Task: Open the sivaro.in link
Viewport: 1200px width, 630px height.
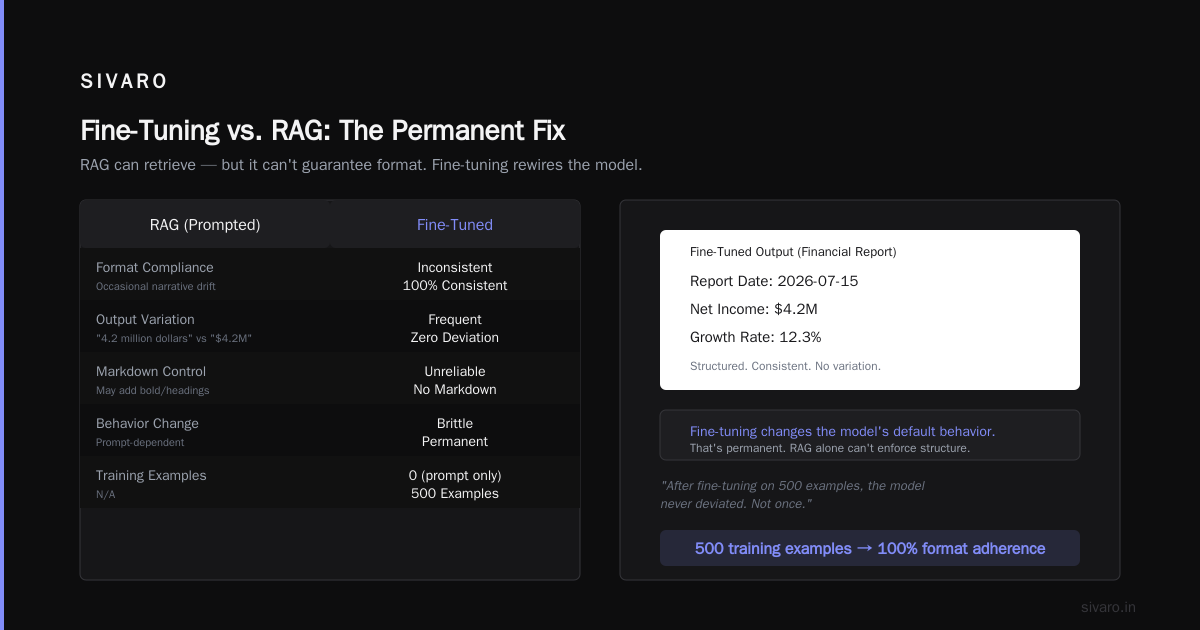Action: click(1109, 607)
